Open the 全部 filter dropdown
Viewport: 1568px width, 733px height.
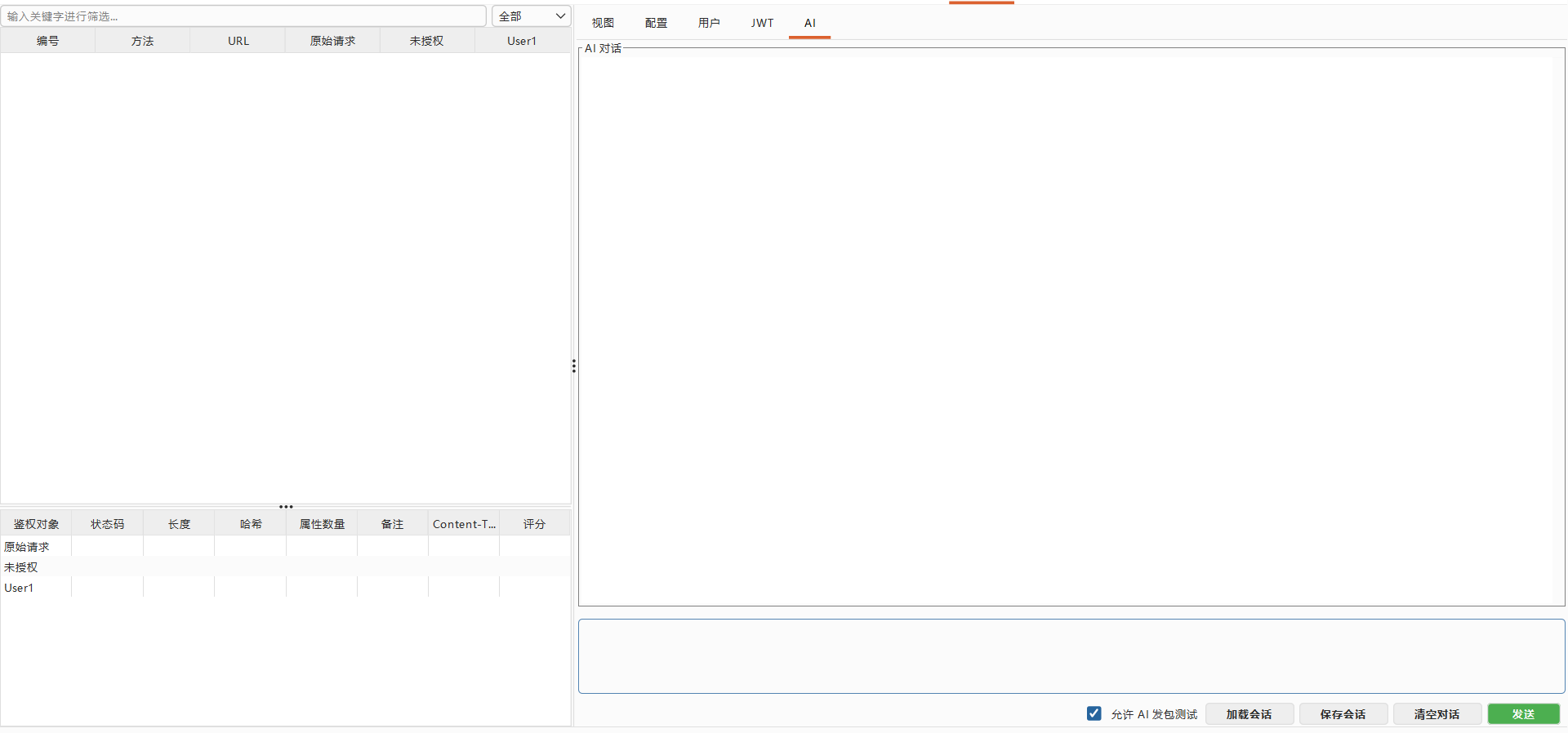pyautogui.click(x=531, y=16)
